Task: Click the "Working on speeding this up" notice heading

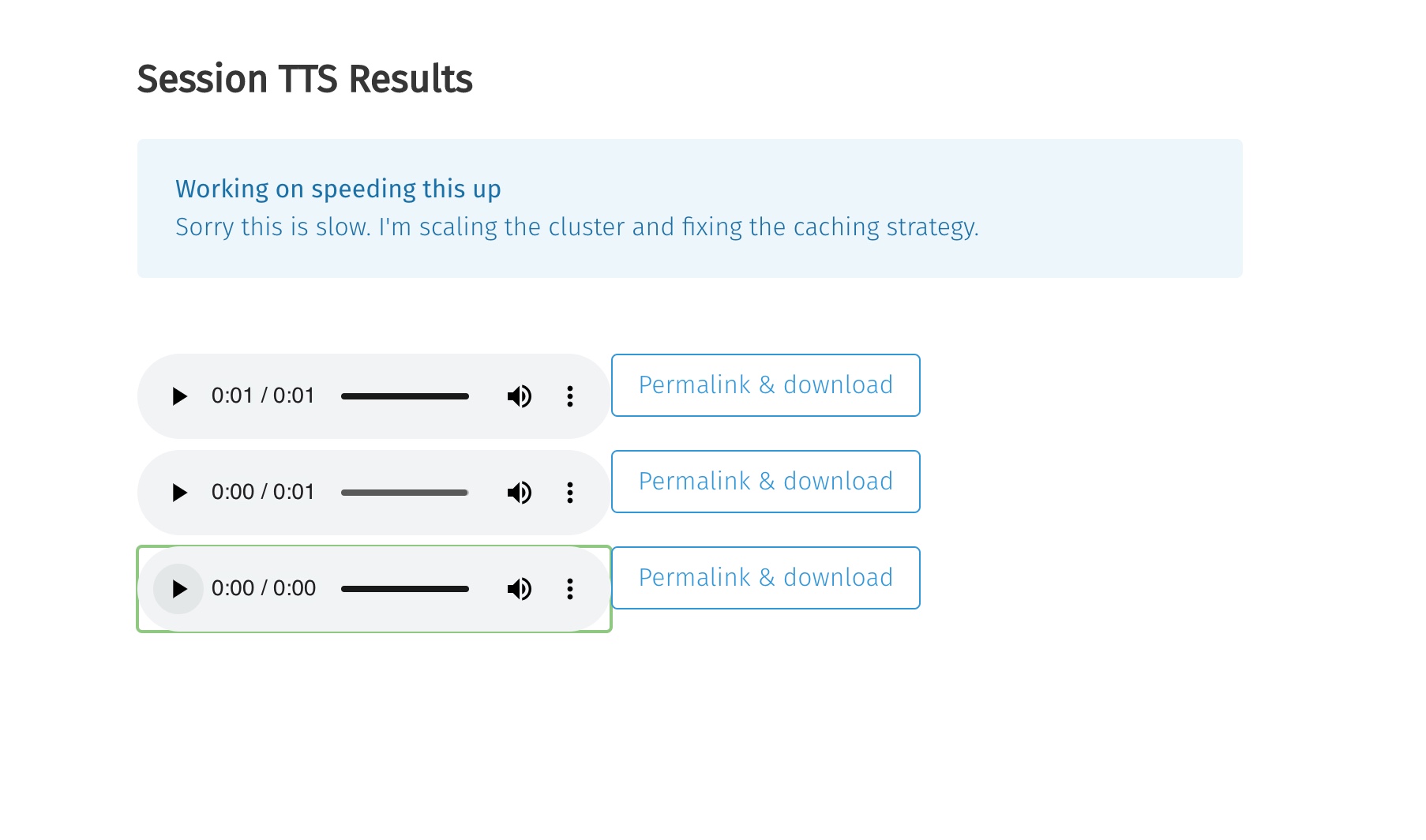Action: click(338, 189)
